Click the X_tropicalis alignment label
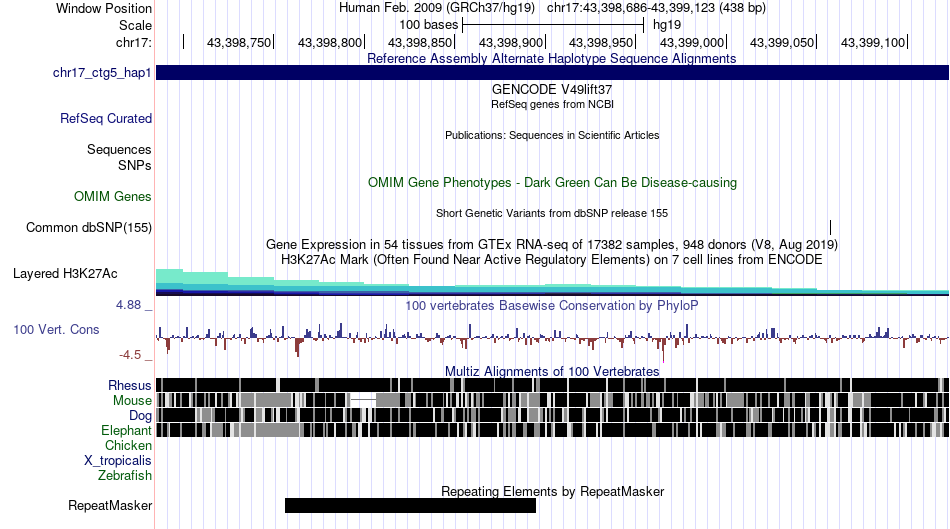 (118, 461)
